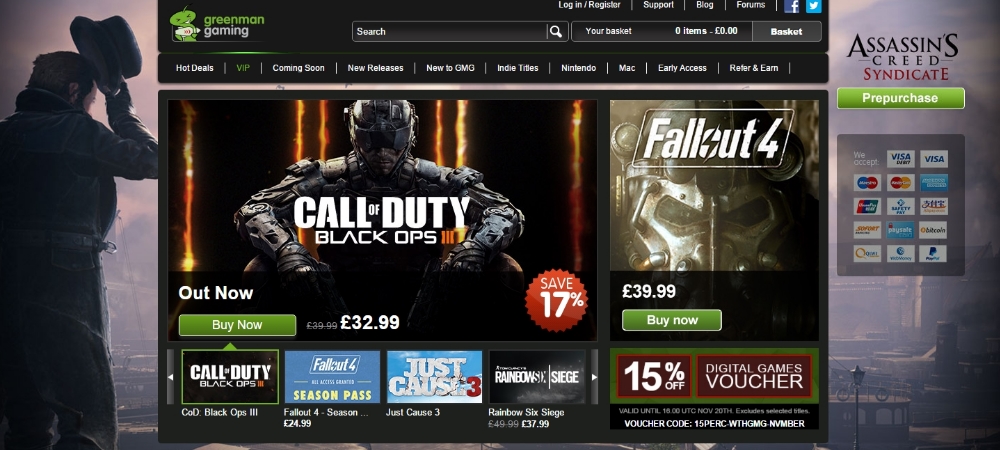Click the "Fallout 4 - Season" caption
This screenshot has height=450, width=1000.
[326, 412]
